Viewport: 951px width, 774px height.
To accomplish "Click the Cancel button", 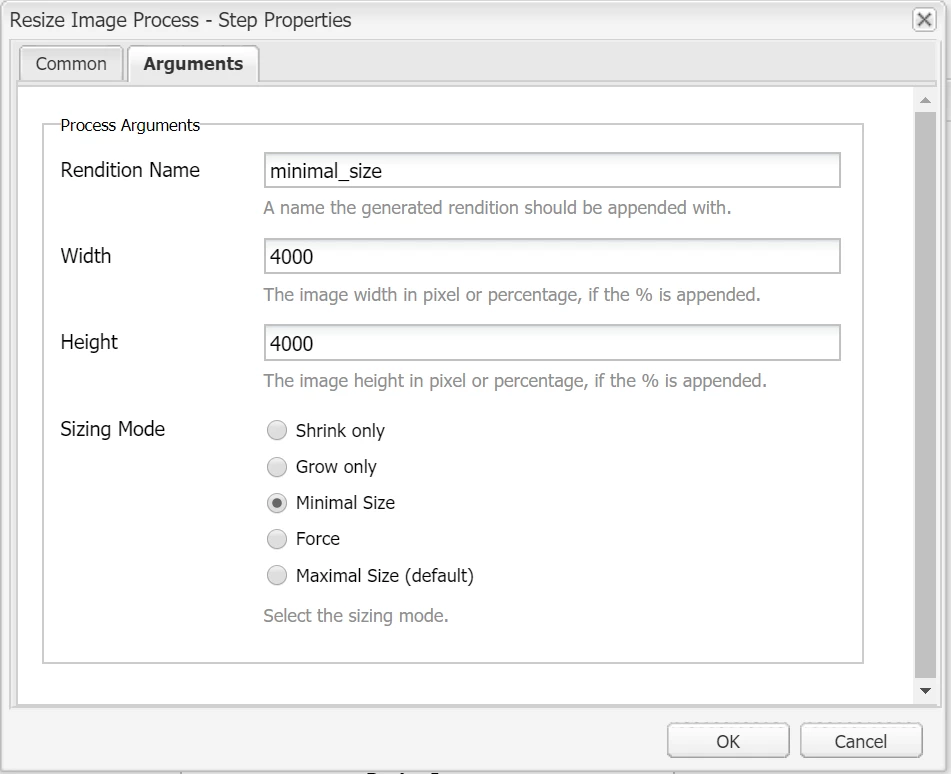I will (860, 741).
